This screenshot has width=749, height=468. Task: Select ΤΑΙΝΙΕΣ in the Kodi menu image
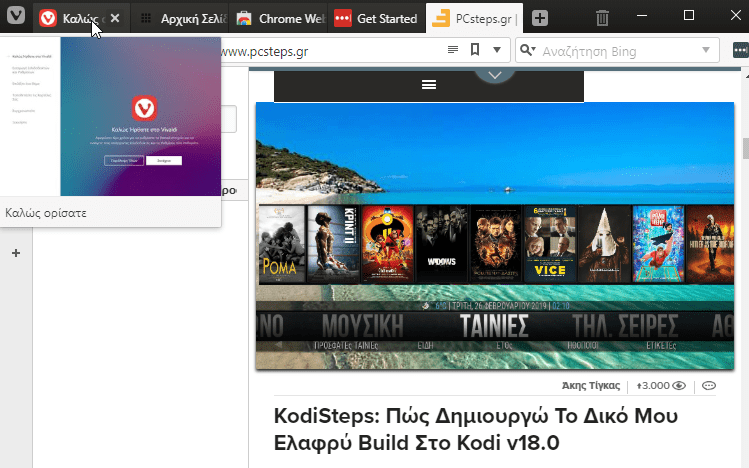[x=494, y=326]
